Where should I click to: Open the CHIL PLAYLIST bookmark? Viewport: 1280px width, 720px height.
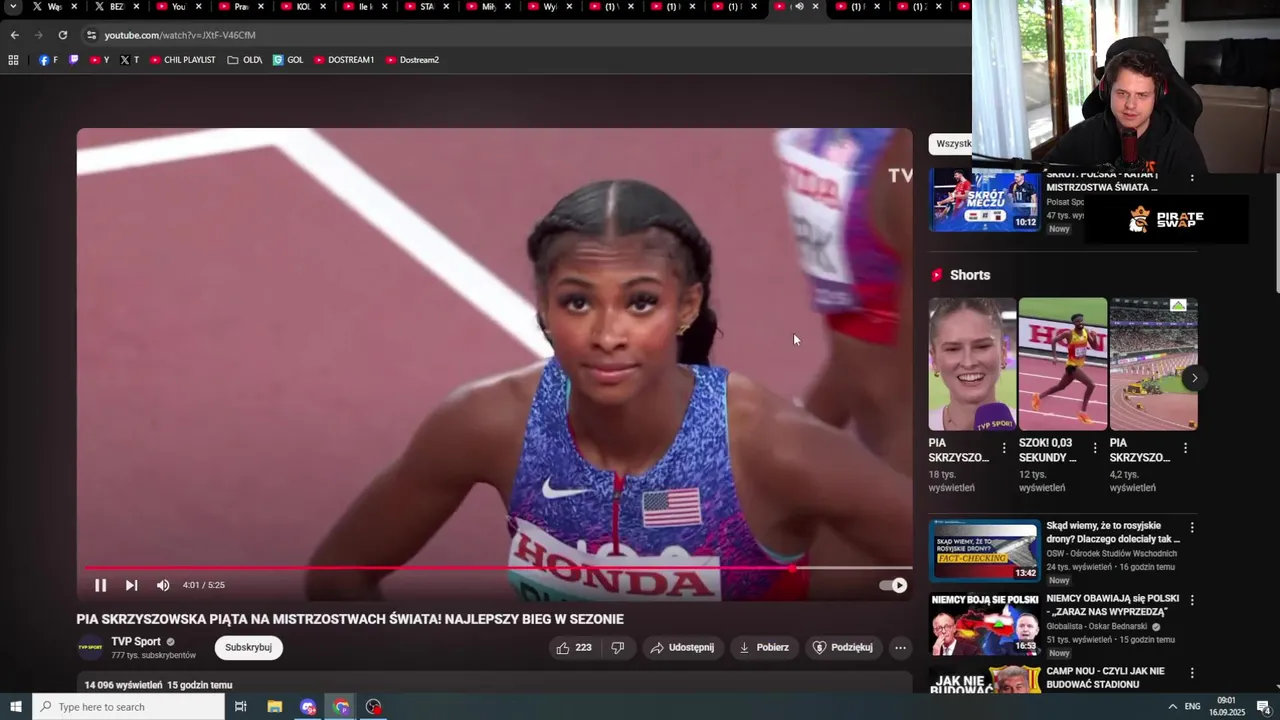(182, 60)
